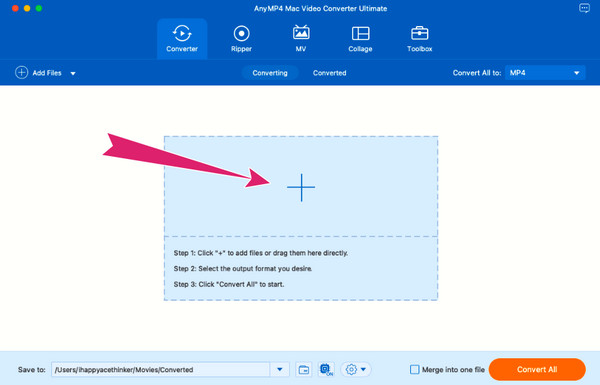
Task: Expand the Add Files dropdown arrow
Action: [73, 73]
